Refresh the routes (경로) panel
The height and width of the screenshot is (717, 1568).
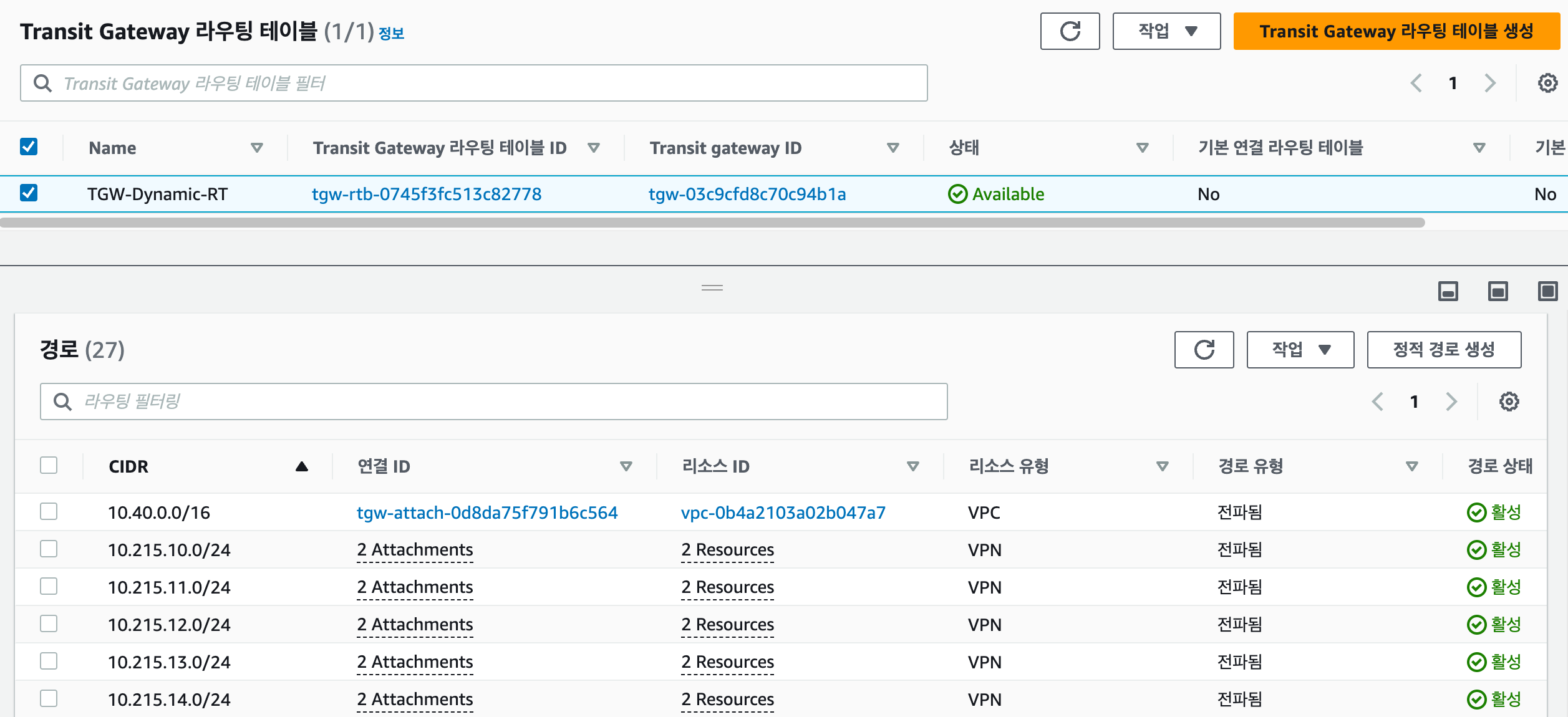point(1204,350)
